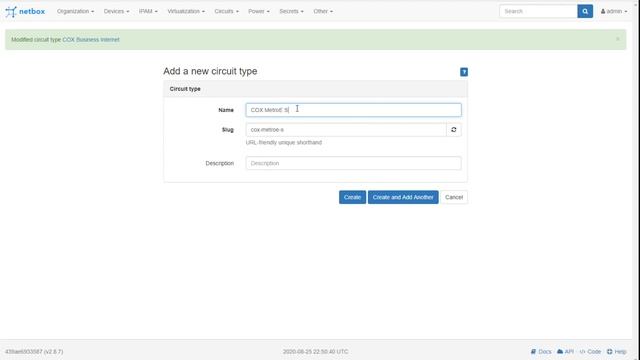This screenshot has width=640, height=360.
Task: Open the Docs footer link
Action: point(541,351)
